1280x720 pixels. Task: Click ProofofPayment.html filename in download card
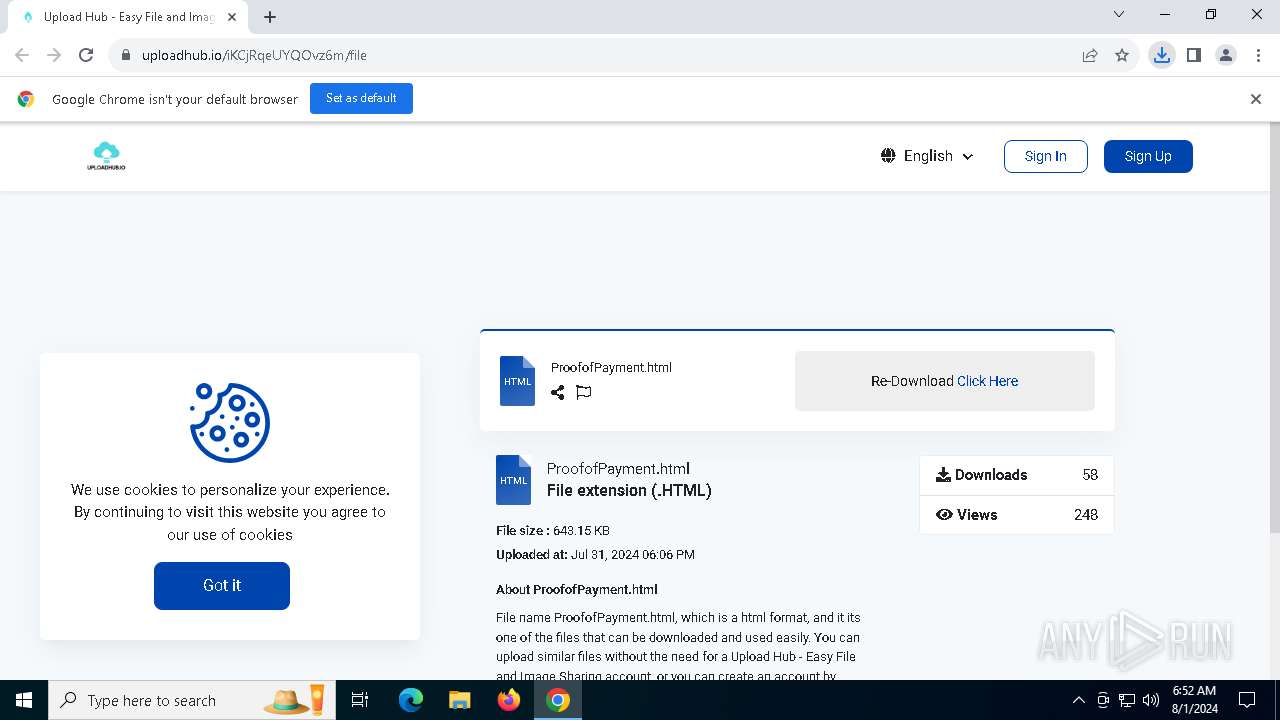611,367
